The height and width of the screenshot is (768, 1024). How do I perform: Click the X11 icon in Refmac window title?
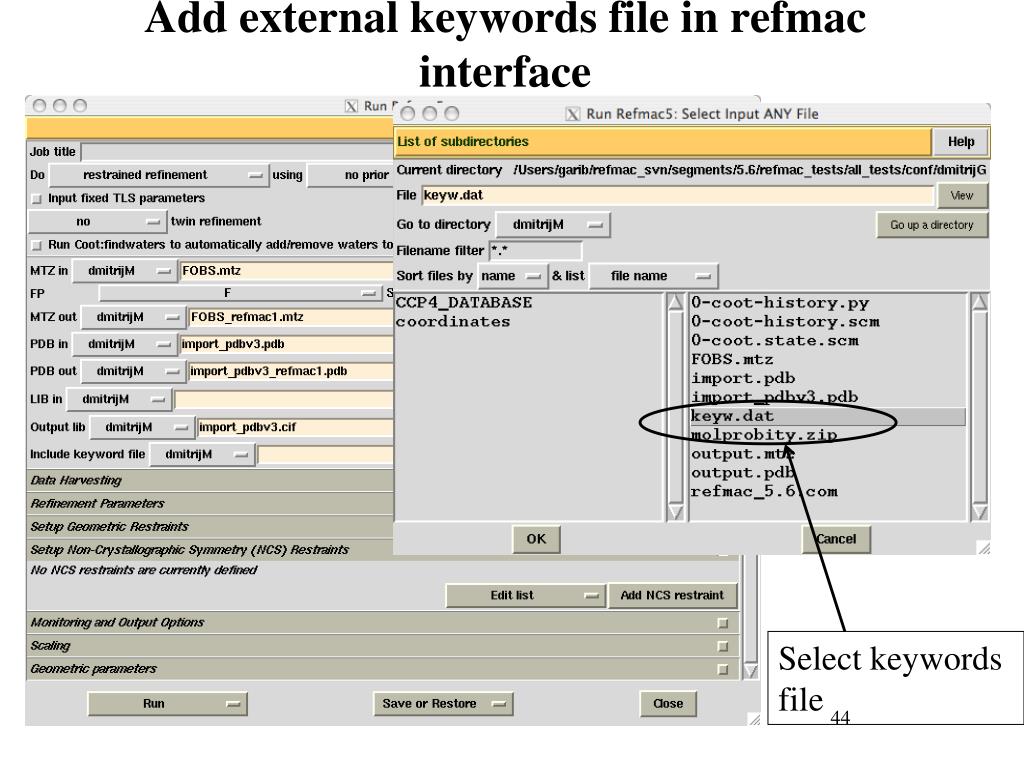pyautogui.click(x=351, y=106)
